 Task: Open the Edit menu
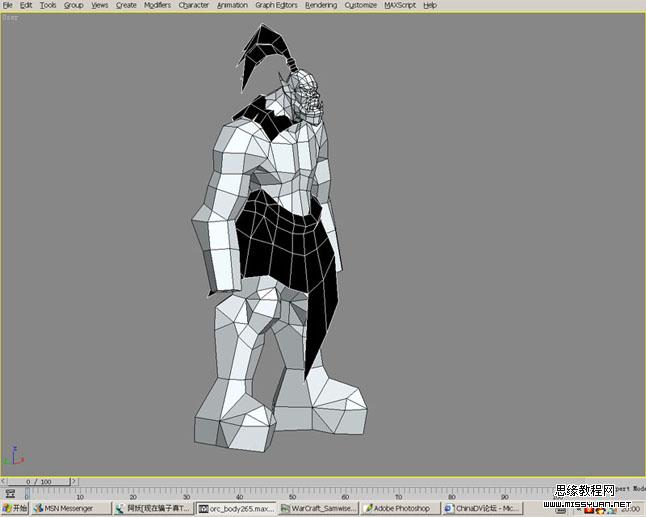click(x=26, y=5)
